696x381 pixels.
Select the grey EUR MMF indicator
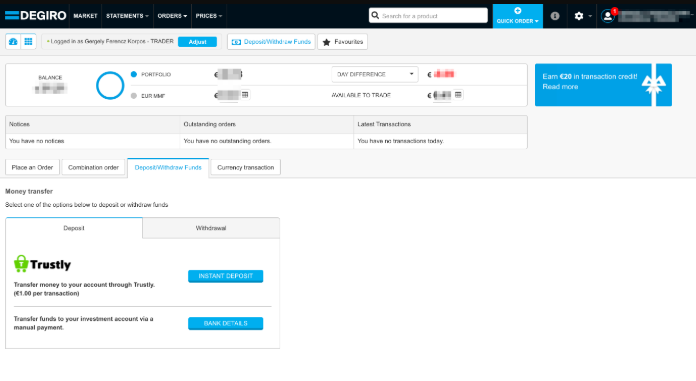click(134, 95)
